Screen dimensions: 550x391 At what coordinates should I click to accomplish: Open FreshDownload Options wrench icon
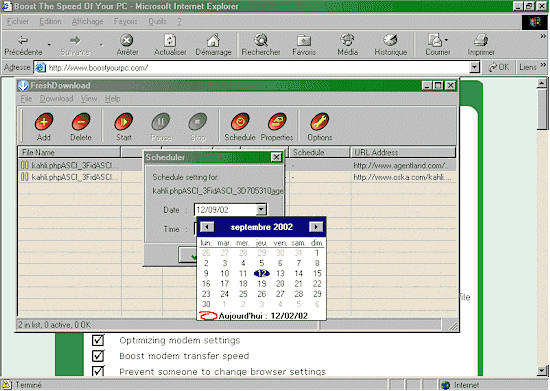pos(320,122)
